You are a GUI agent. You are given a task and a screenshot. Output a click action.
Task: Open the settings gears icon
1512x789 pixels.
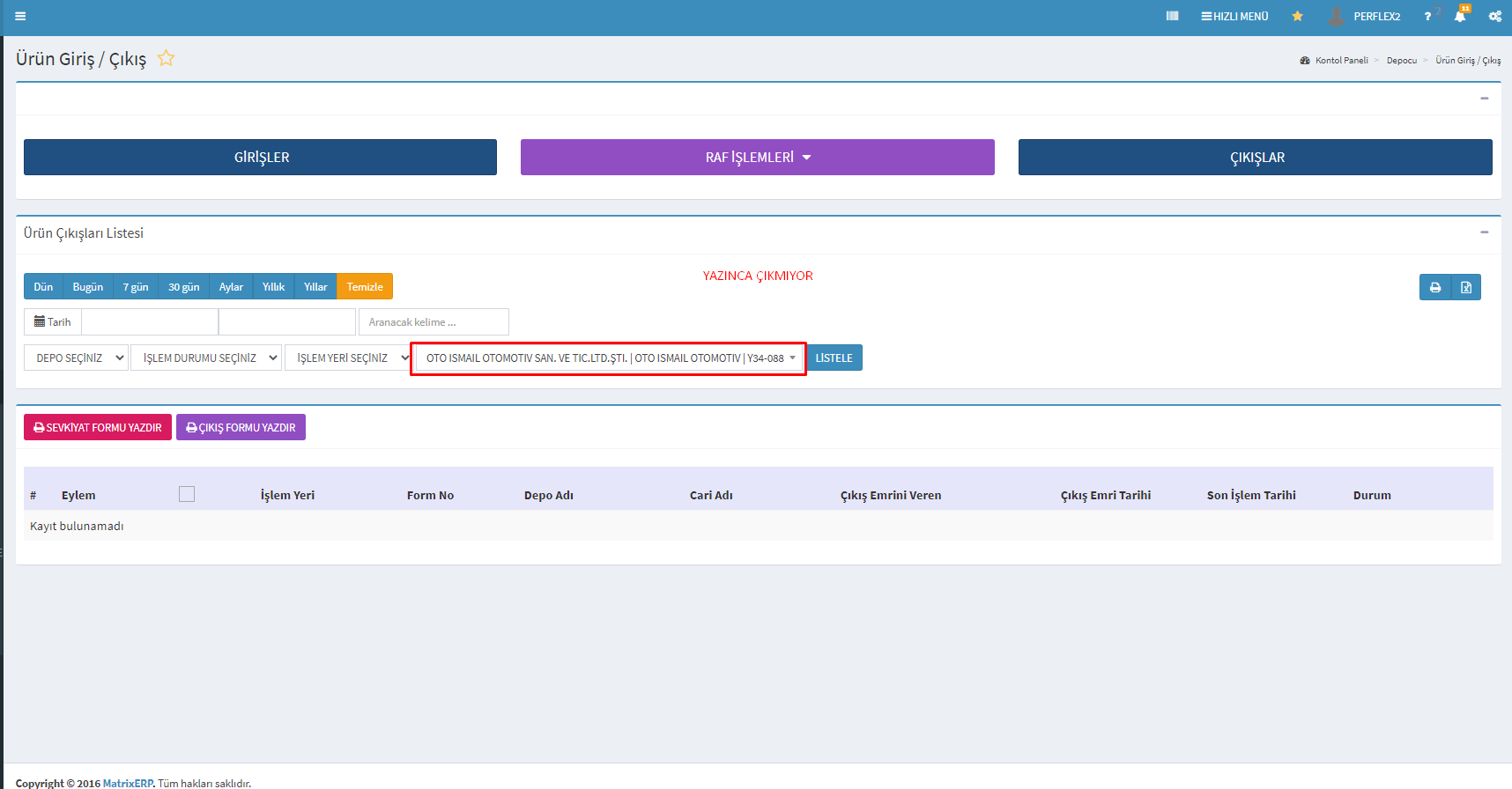point(1494,16)
